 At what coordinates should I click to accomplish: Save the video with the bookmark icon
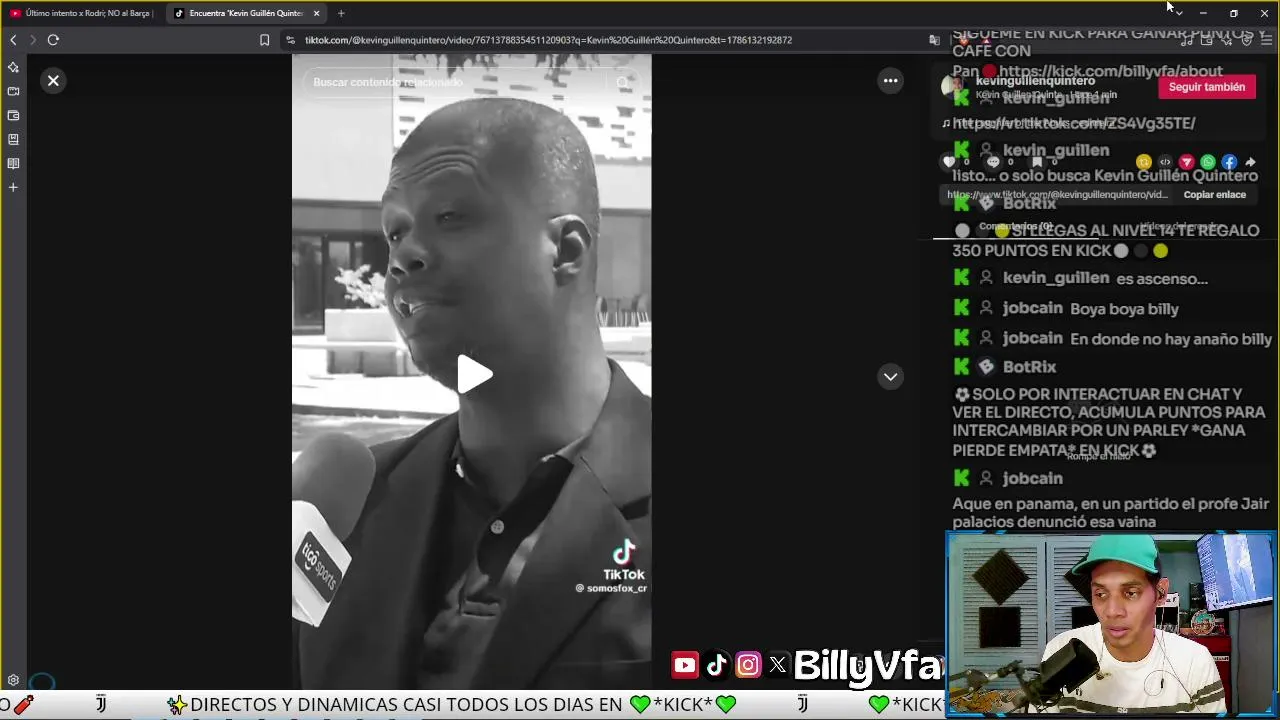1037,162
